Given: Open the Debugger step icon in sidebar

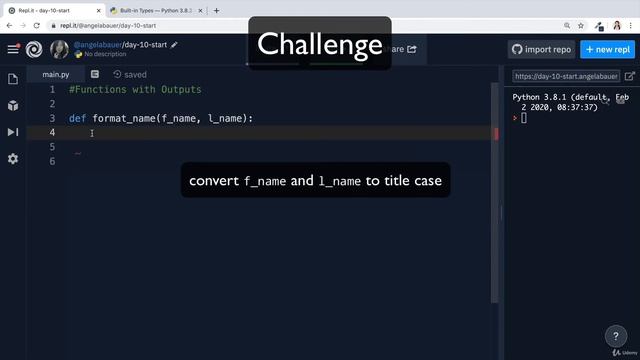Looking at the screenshot, I should (x=13, y=132).
